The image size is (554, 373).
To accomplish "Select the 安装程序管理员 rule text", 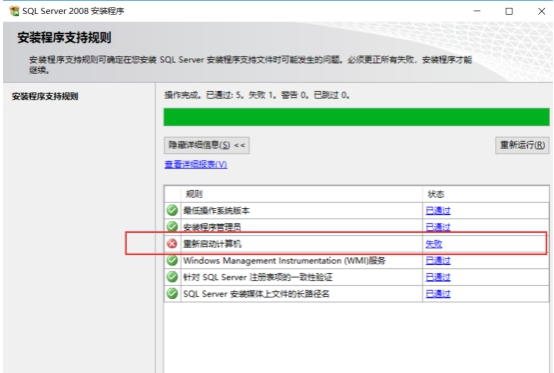I will click(x=212, y=227).
